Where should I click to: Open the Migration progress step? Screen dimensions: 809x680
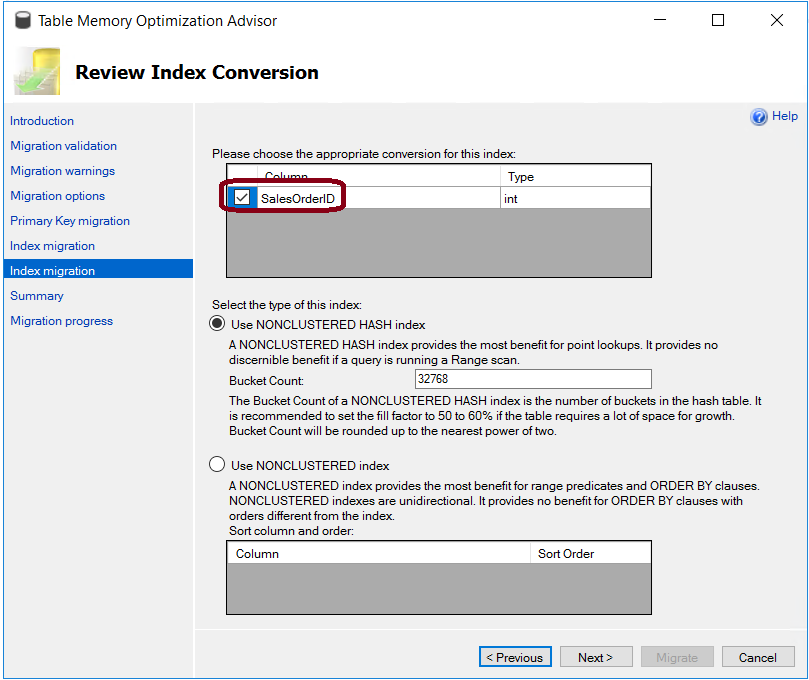[61, 321]
